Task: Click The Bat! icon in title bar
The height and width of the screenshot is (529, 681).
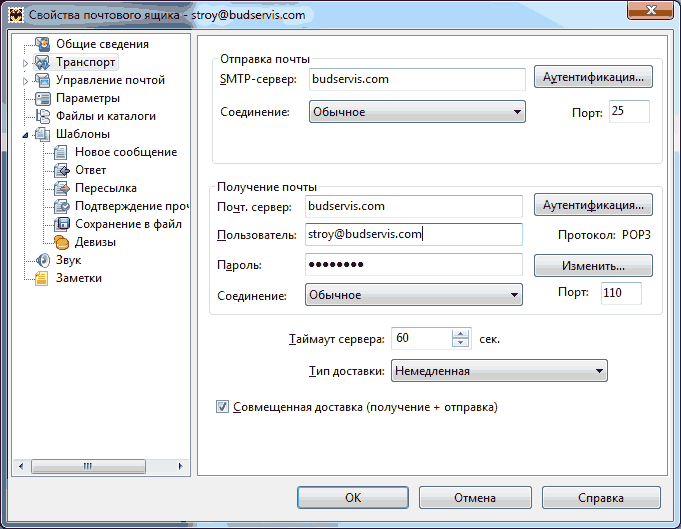Action: [x=16, y=15]
